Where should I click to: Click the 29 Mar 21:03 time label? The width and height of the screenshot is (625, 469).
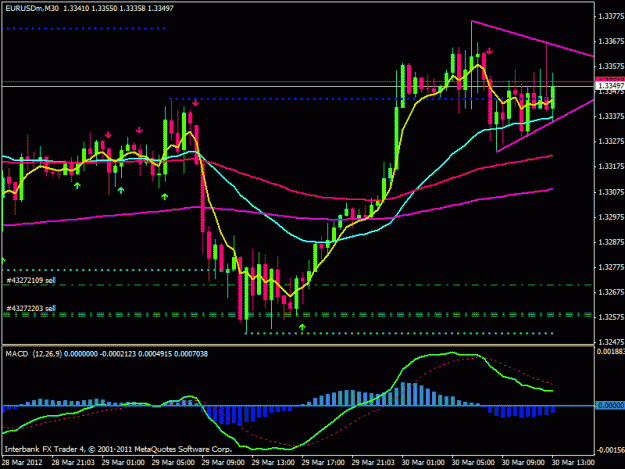(373, 463)
